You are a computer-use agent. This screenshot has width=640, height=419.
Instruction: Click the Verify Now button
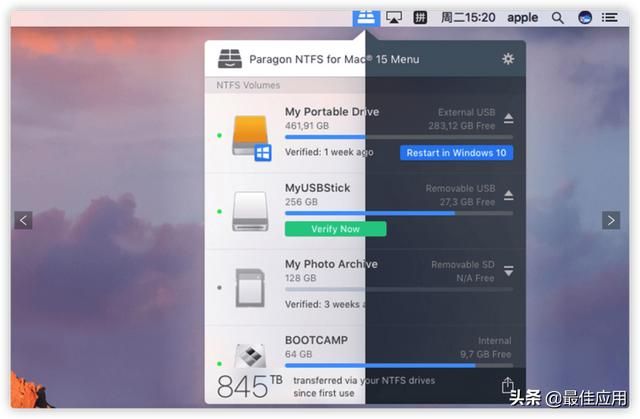point(336,229)
